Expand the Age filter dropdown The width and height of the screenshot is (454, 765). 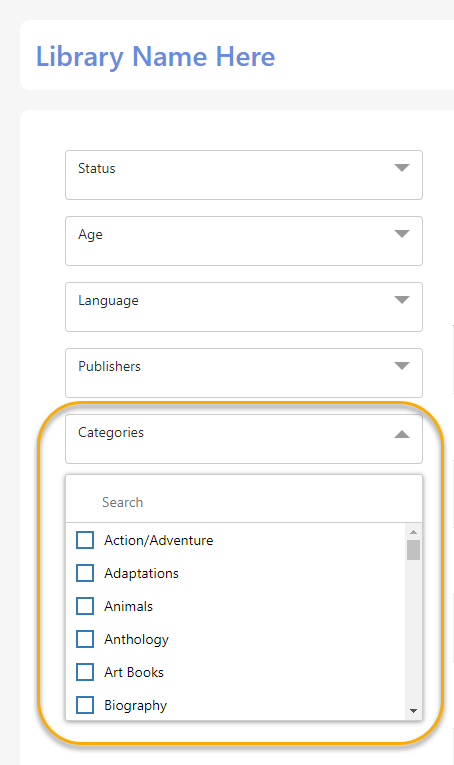point(244,241)
